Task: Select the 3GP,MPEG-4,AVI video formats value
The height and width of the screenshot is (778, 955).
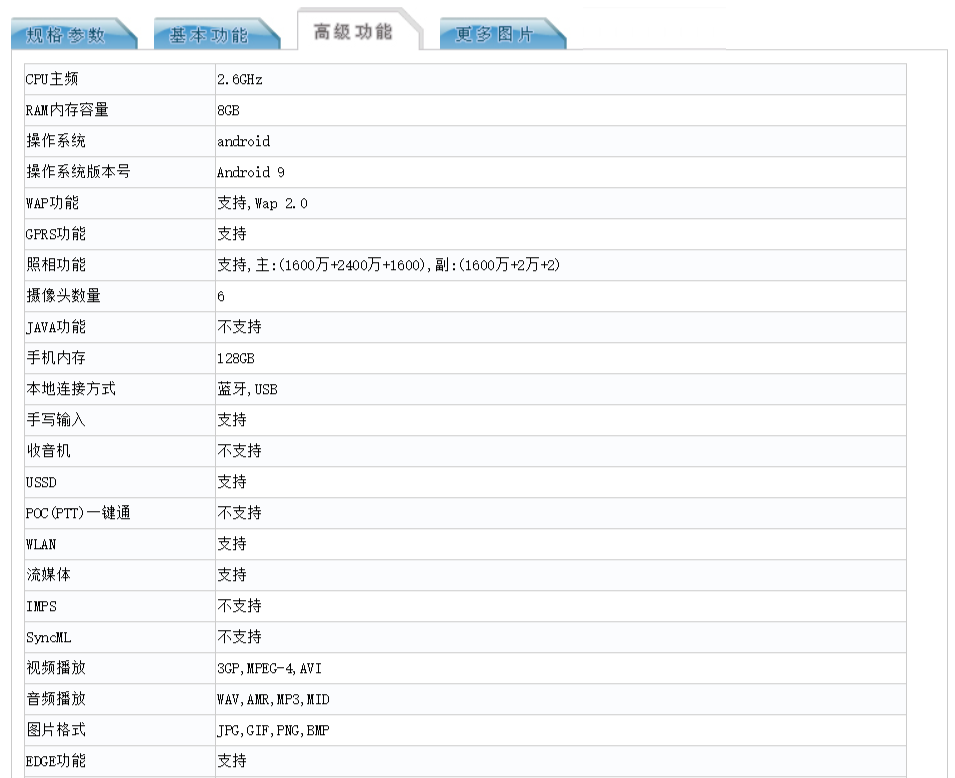Action: [x=269, y=668]
